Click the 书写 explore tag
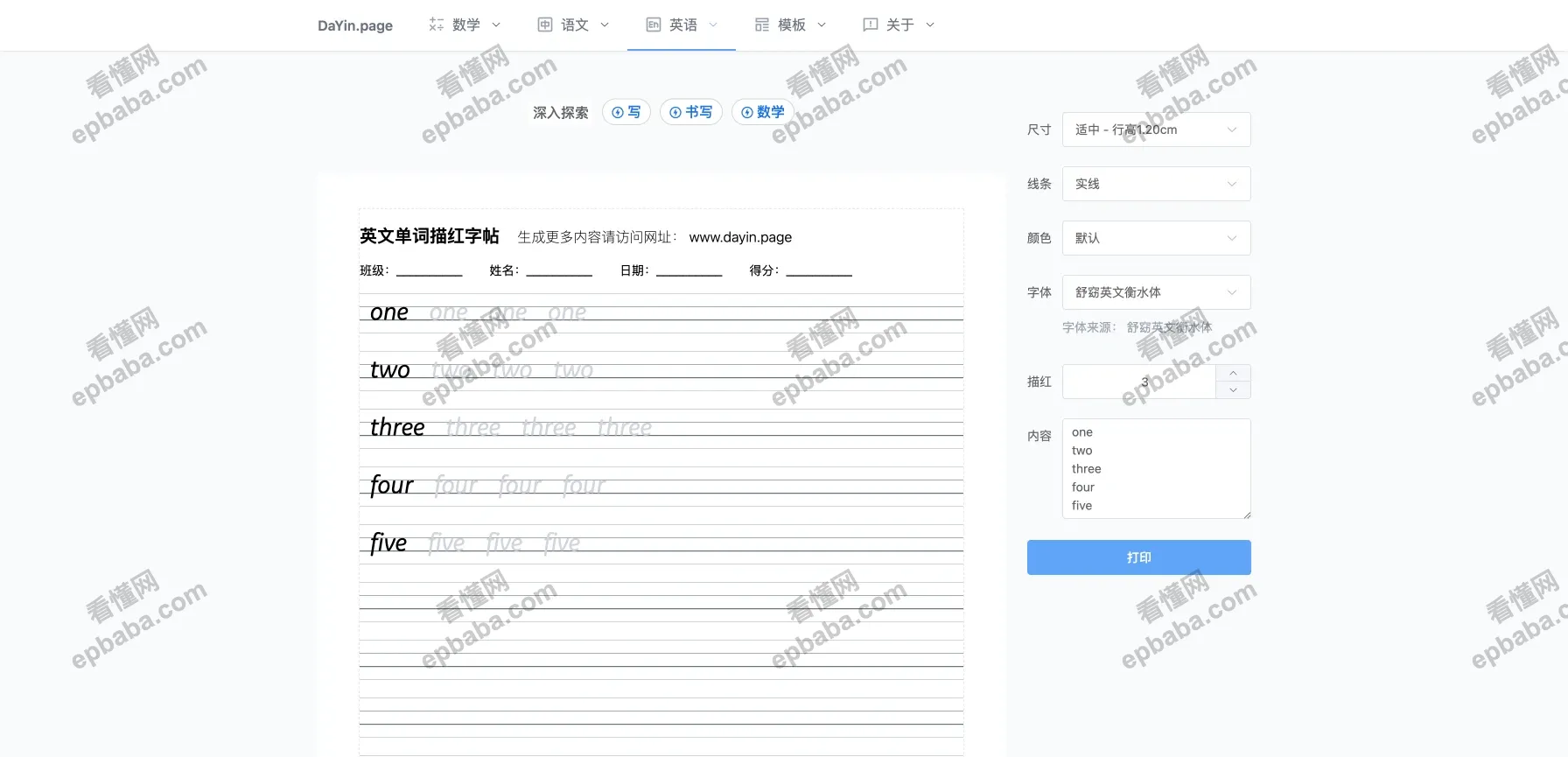Screen dimensions: 1568x757 point(691,112)
